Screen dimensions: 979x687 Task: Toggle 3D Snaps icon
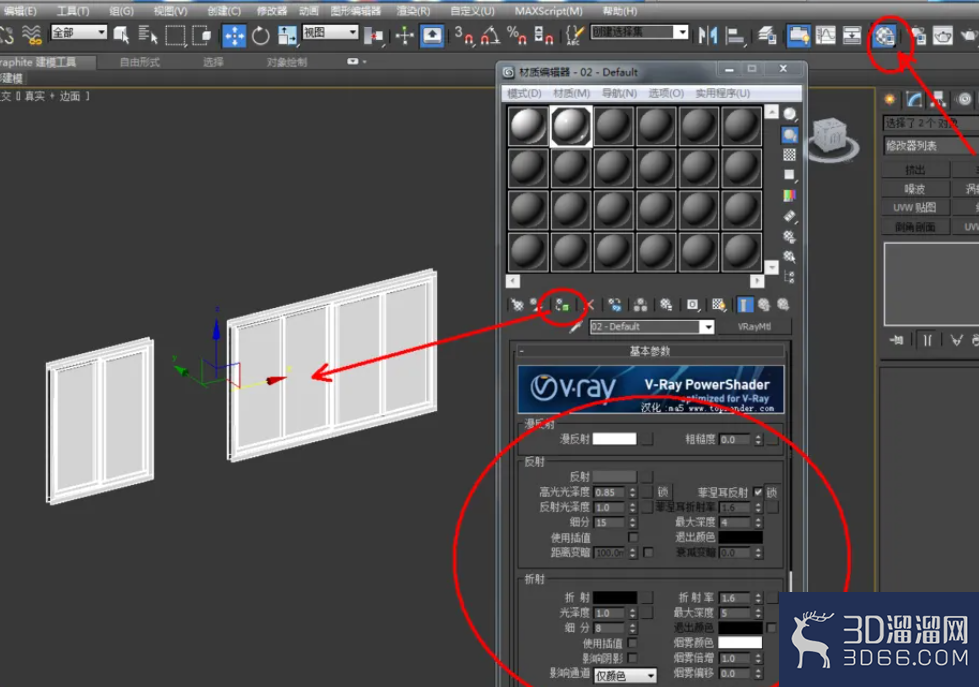coord(463,36)
